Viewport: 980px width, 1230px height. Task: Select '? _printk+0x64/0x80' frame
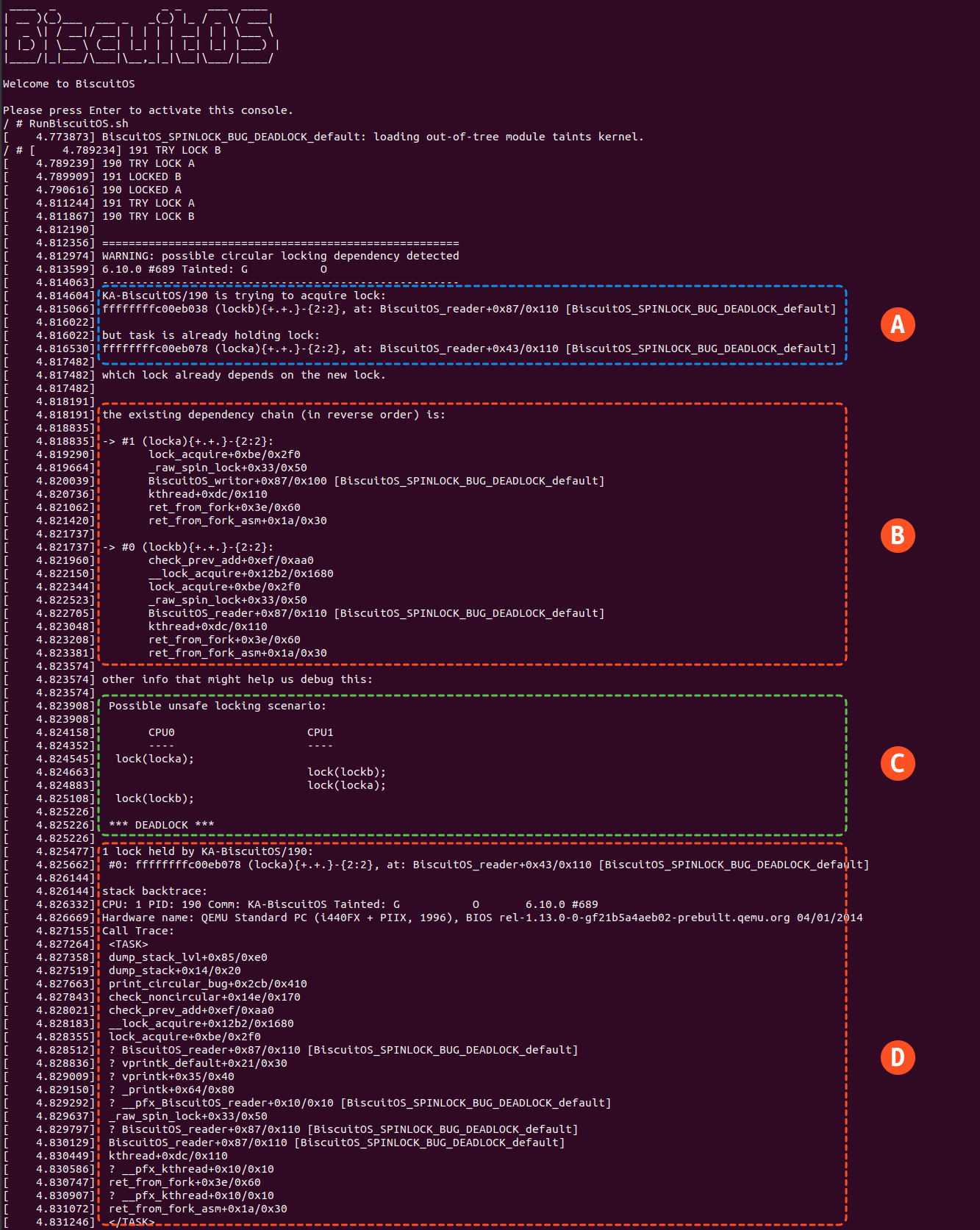click(x=171, y=1090)
